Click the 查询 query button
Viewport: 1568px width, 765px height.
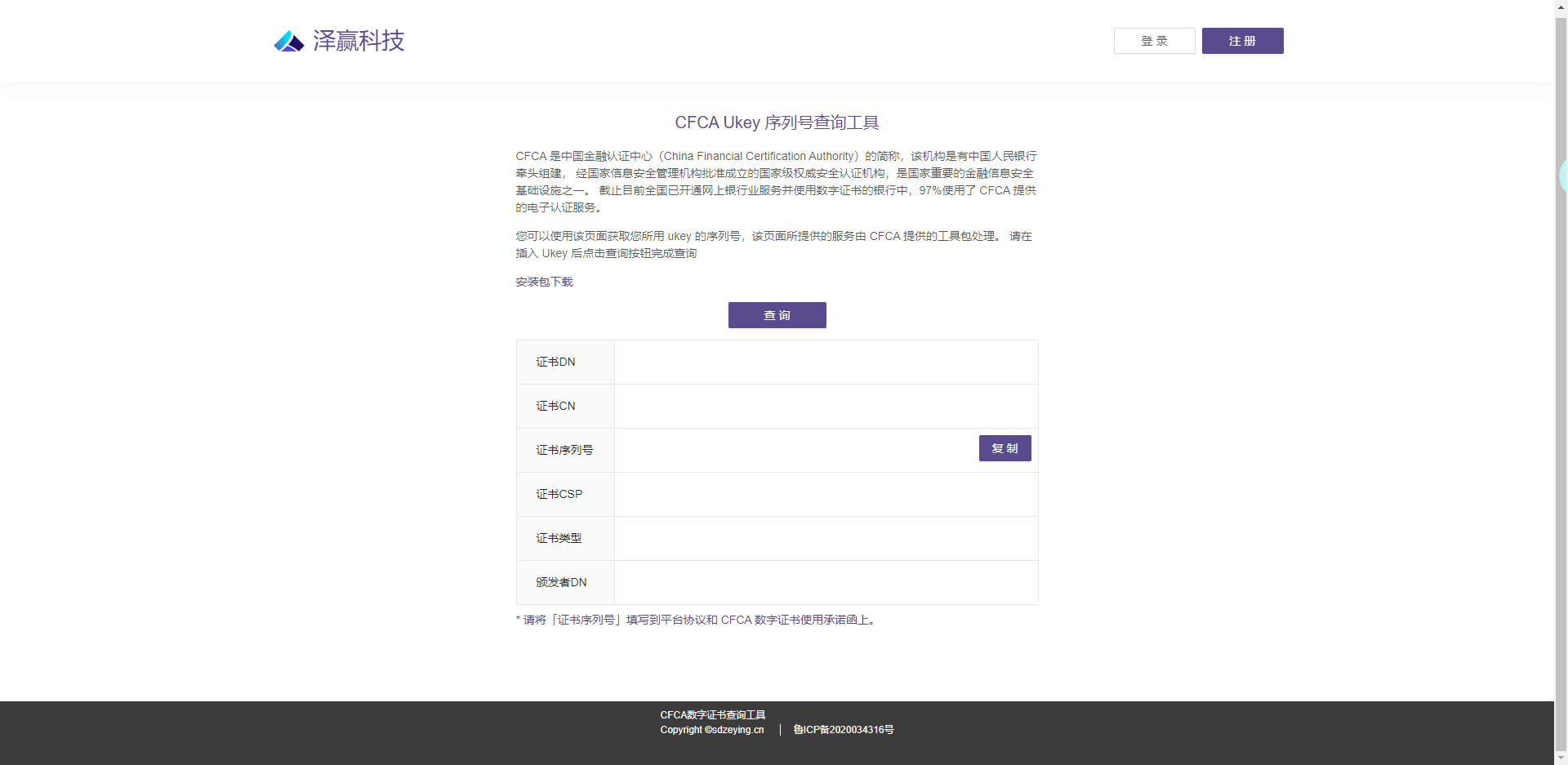tap(777, 315)
